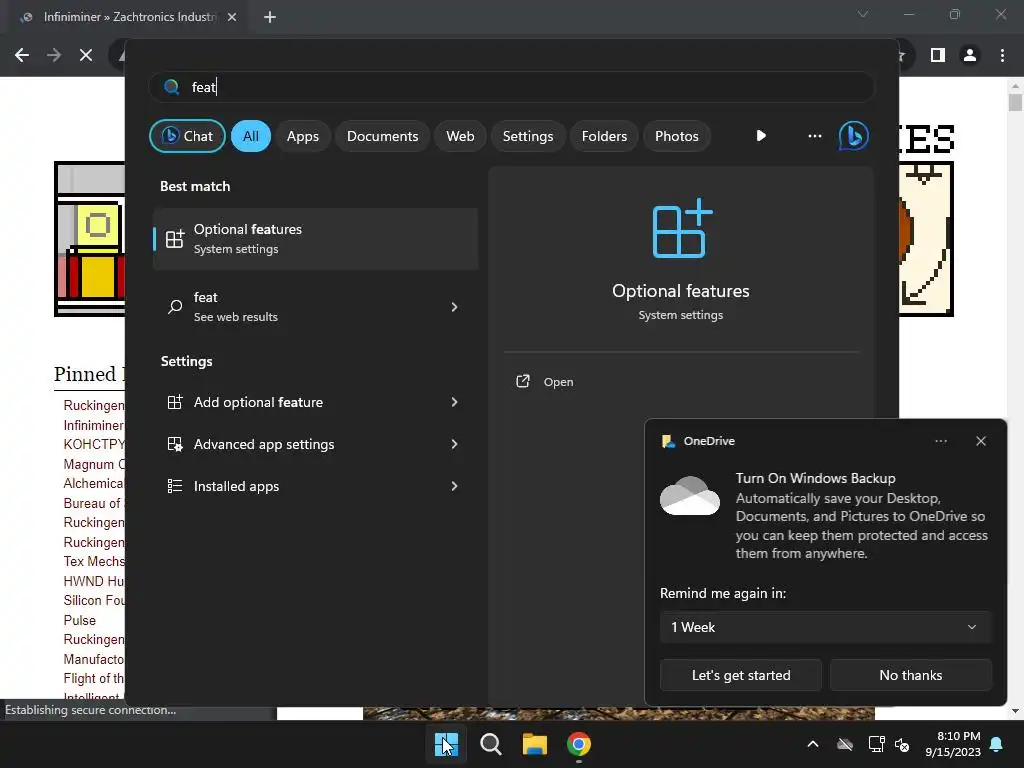Screen dimensions: 1024x768
Task: Open Google Chrome from taskbar
Action: coord(579,744)
